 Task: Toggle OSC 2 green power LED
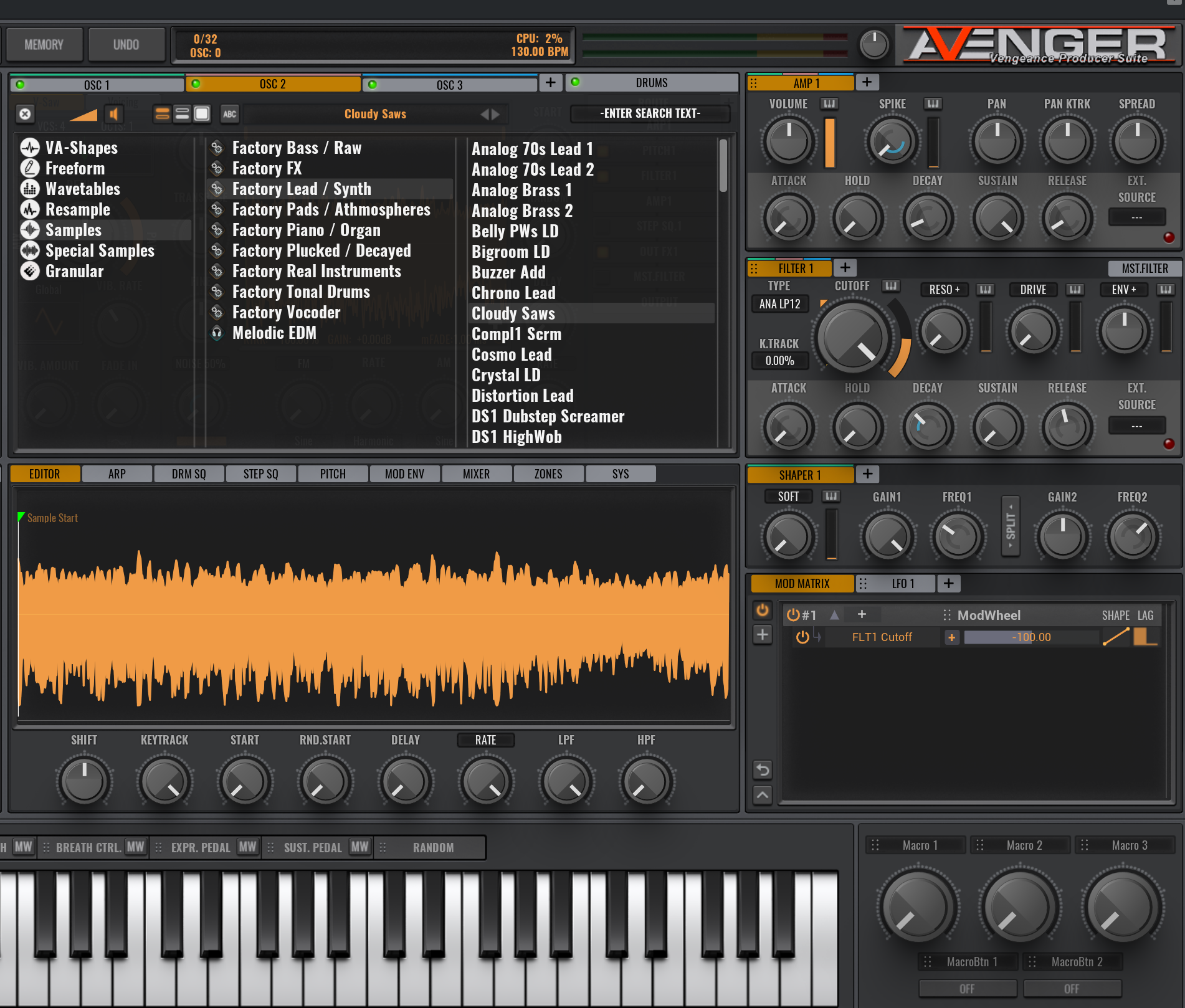(x=196, y=84)
